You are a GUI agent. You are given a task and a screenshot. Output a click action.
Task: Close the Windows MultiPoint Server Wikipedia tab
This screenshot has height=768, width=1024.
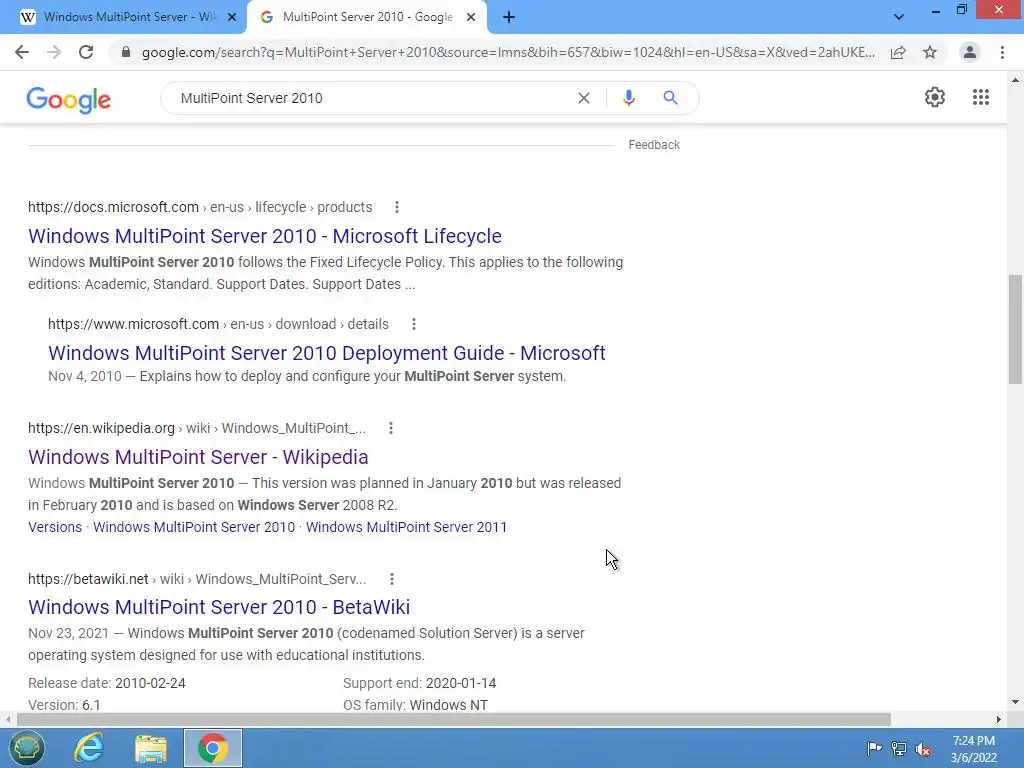[x=231, y=18]
